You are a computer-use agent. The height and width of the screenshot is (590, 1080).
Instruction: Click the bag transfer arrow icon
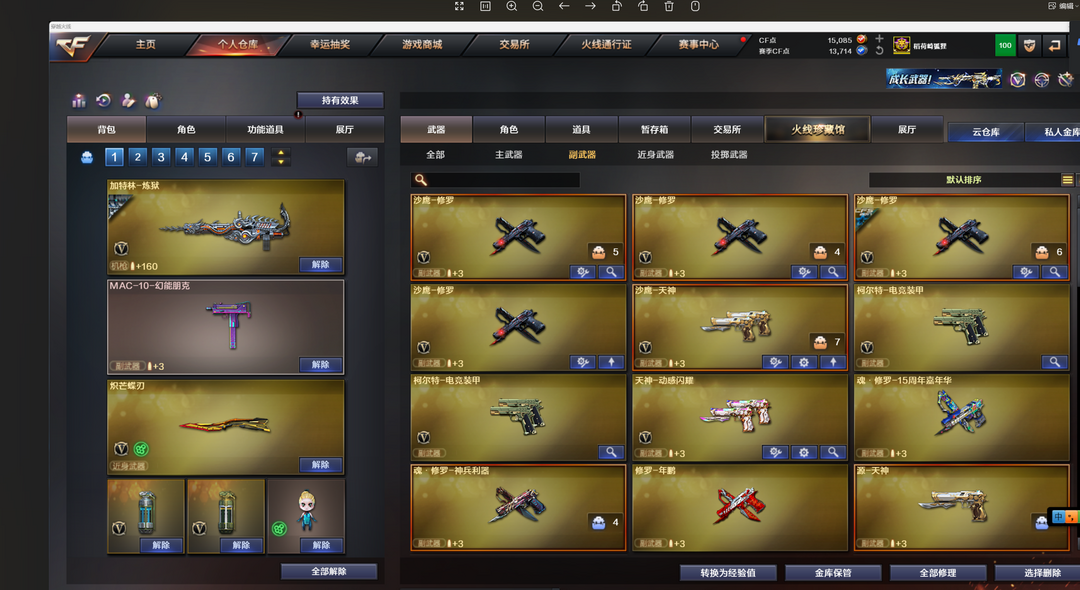(x=362, y=158)
